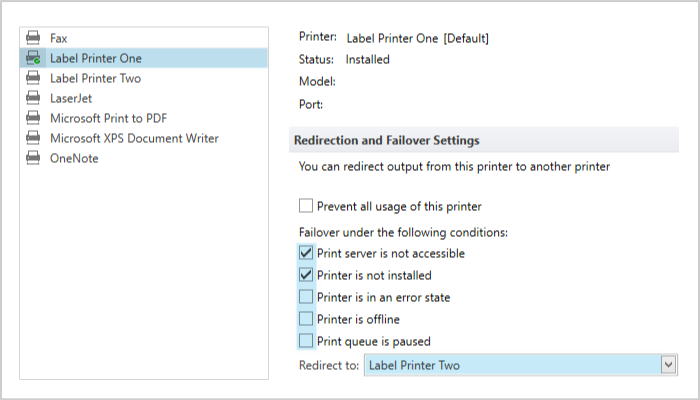Image resolution: width=700 pixels, height=400 pixels.
Task: Select OneNote in the printer list
Action: click(x=74, y=158)
